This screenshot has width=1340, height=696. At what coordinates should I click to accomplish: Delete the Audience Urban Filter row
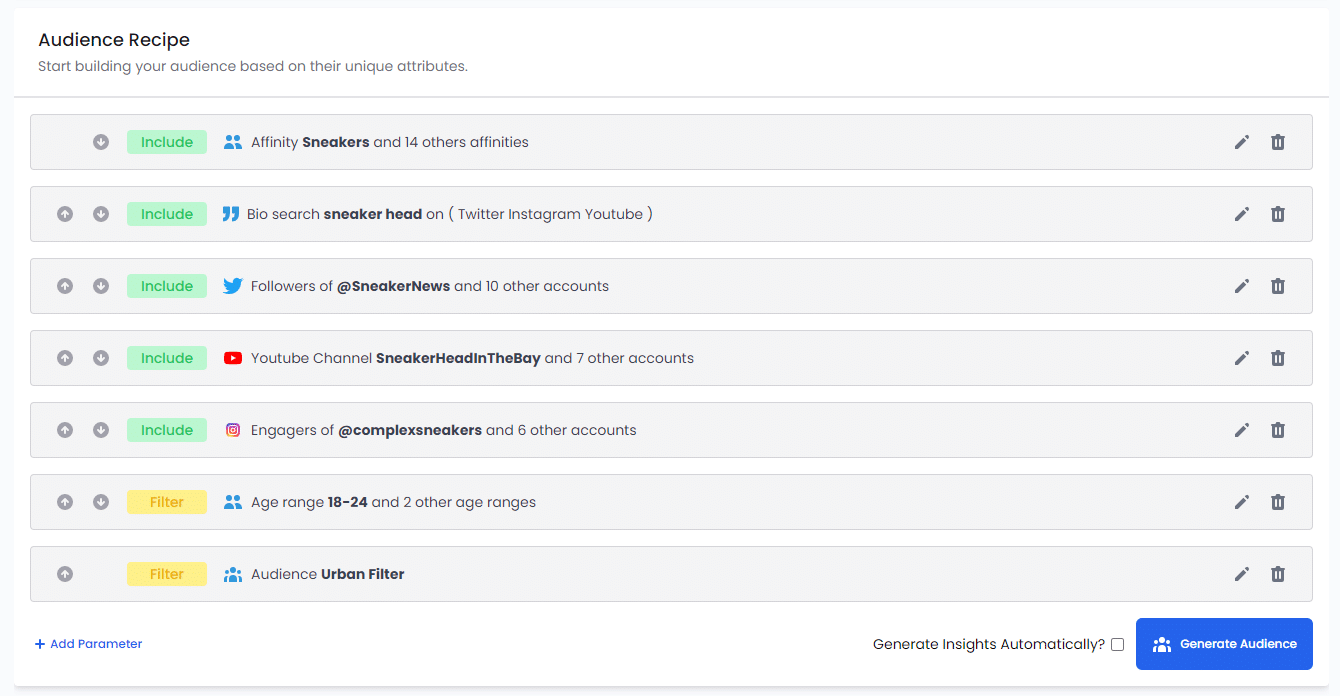pos(1278,574)
